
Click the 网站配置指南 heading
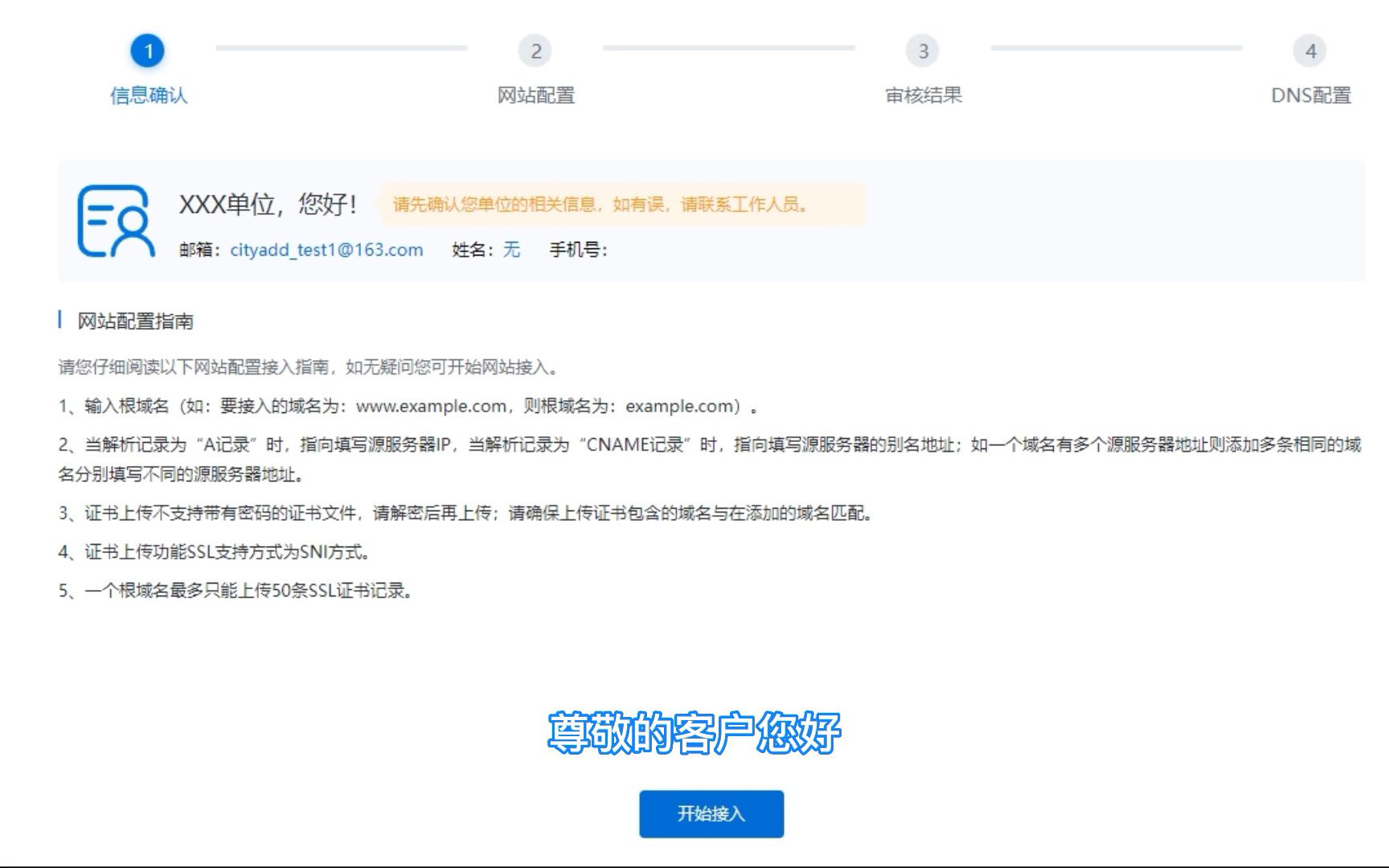tap(135, 321)
